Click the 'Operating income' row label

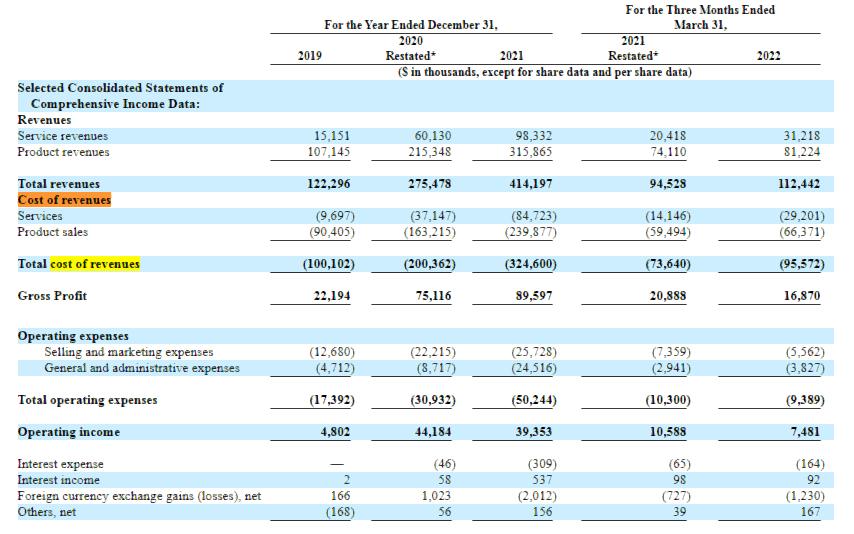(69, 432)
